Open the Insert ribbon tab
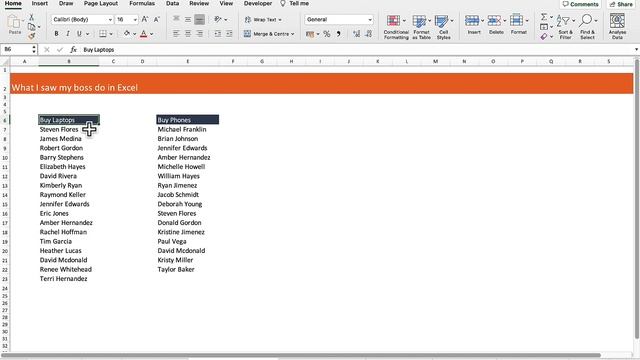Viewport: 640px width, 360px height. pos(40,3)
